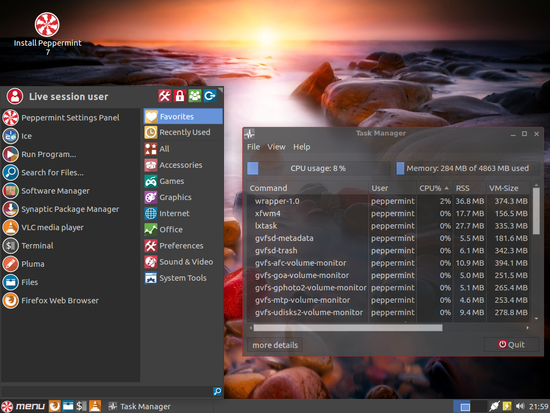Open the Sound & Video category
Screen dimensions: 550x413
(183, 262)
